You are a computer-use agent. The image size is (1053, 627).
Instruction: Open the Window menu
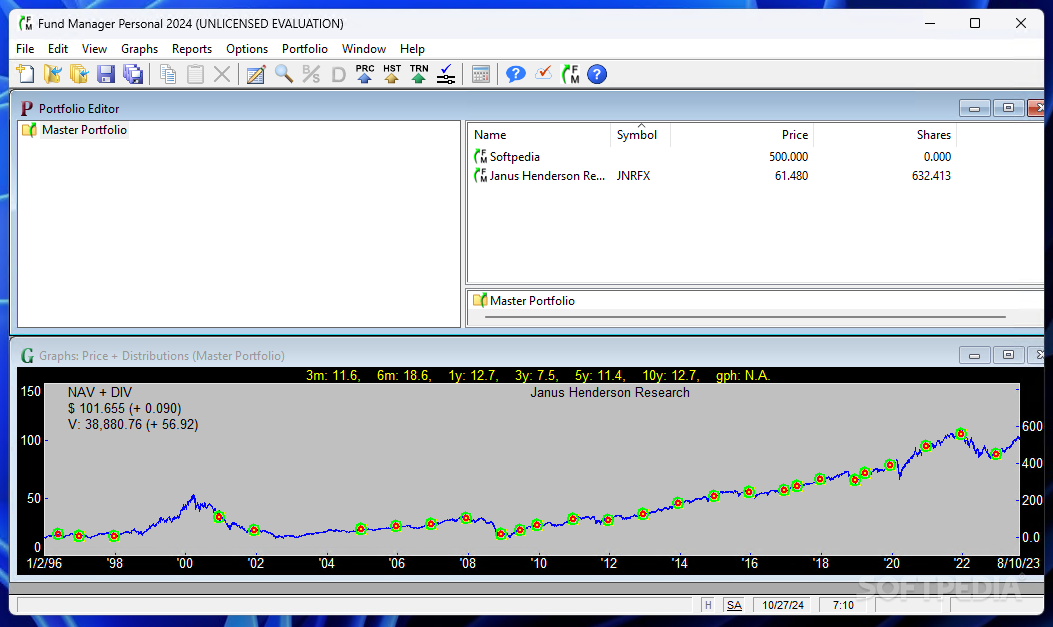363,49
